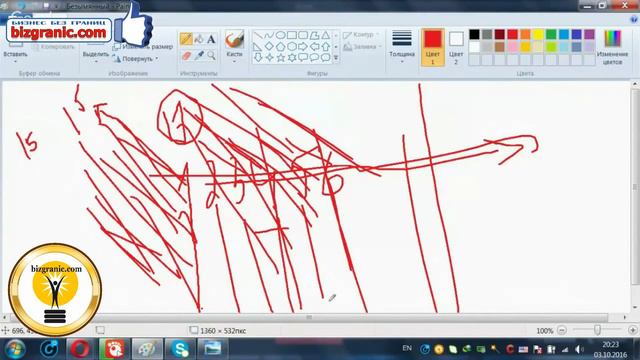Viewport: 640px width, 360px height.
Task: Click the volume speaker tray icon
Action: click(x=579, y=349)
